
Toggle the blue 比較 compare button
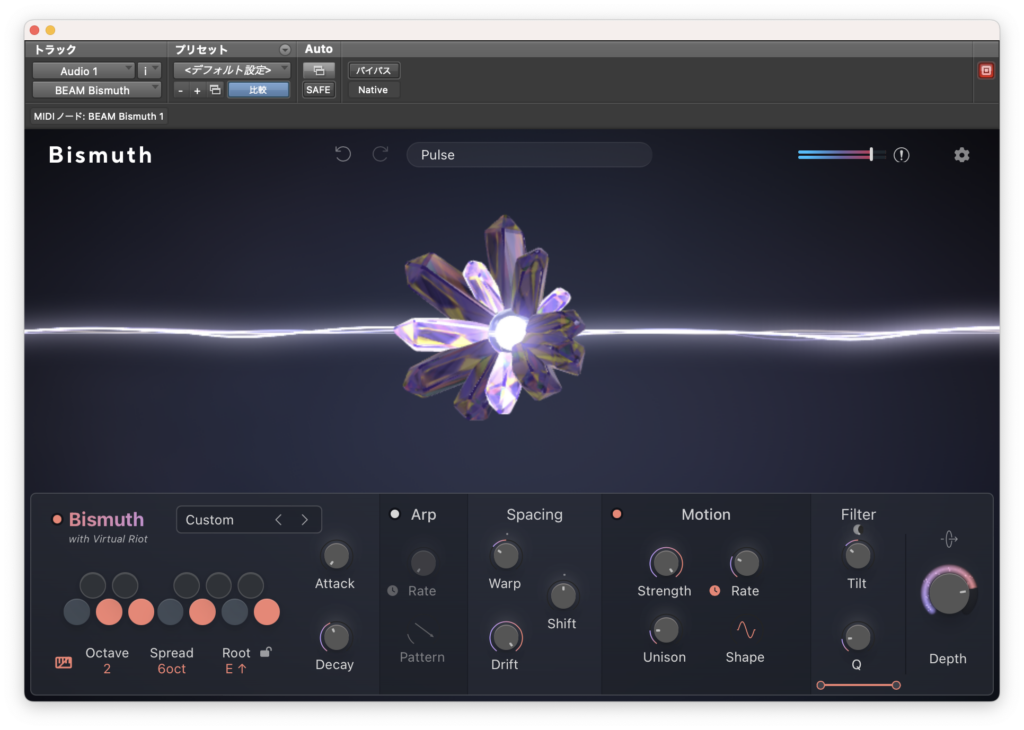(x=258, y=89)
